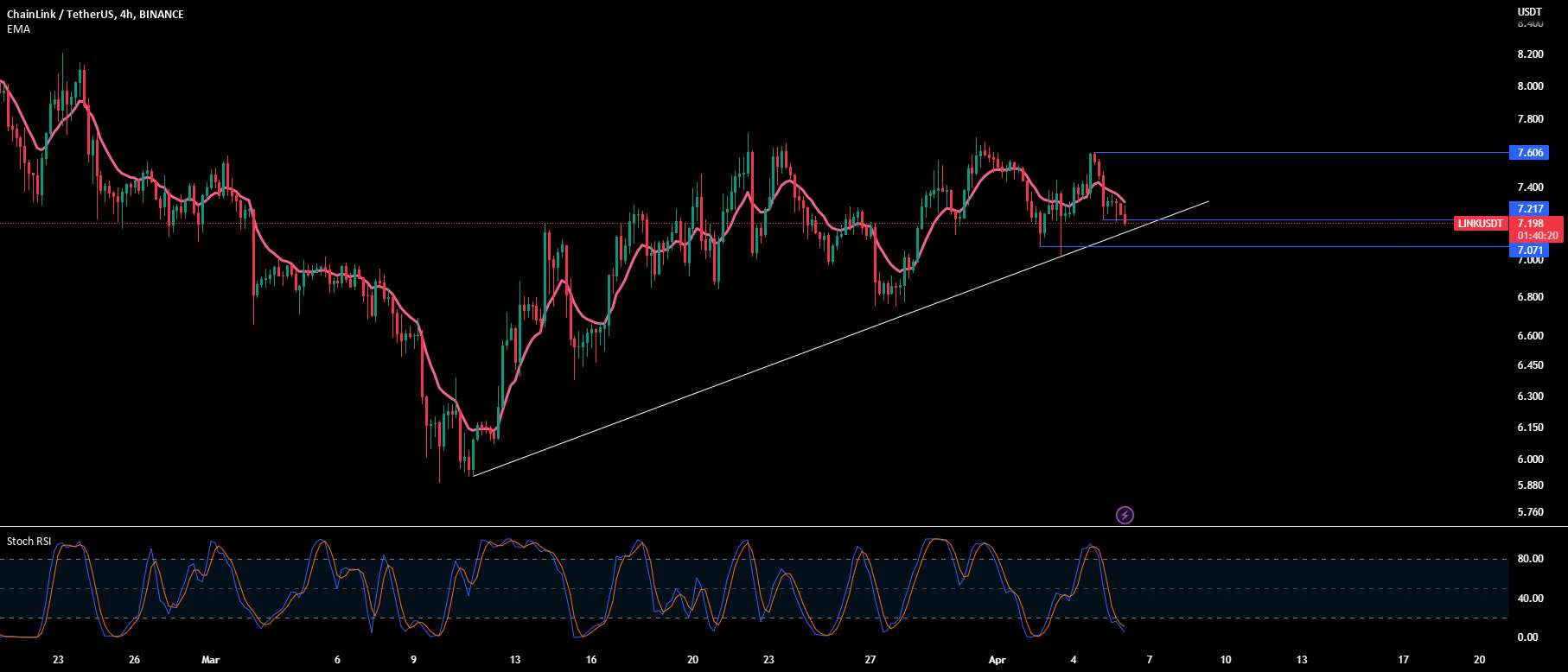Click the 5.760 price axis value
This screenshot has height=672, width=1568.
tap(1530, 512)
